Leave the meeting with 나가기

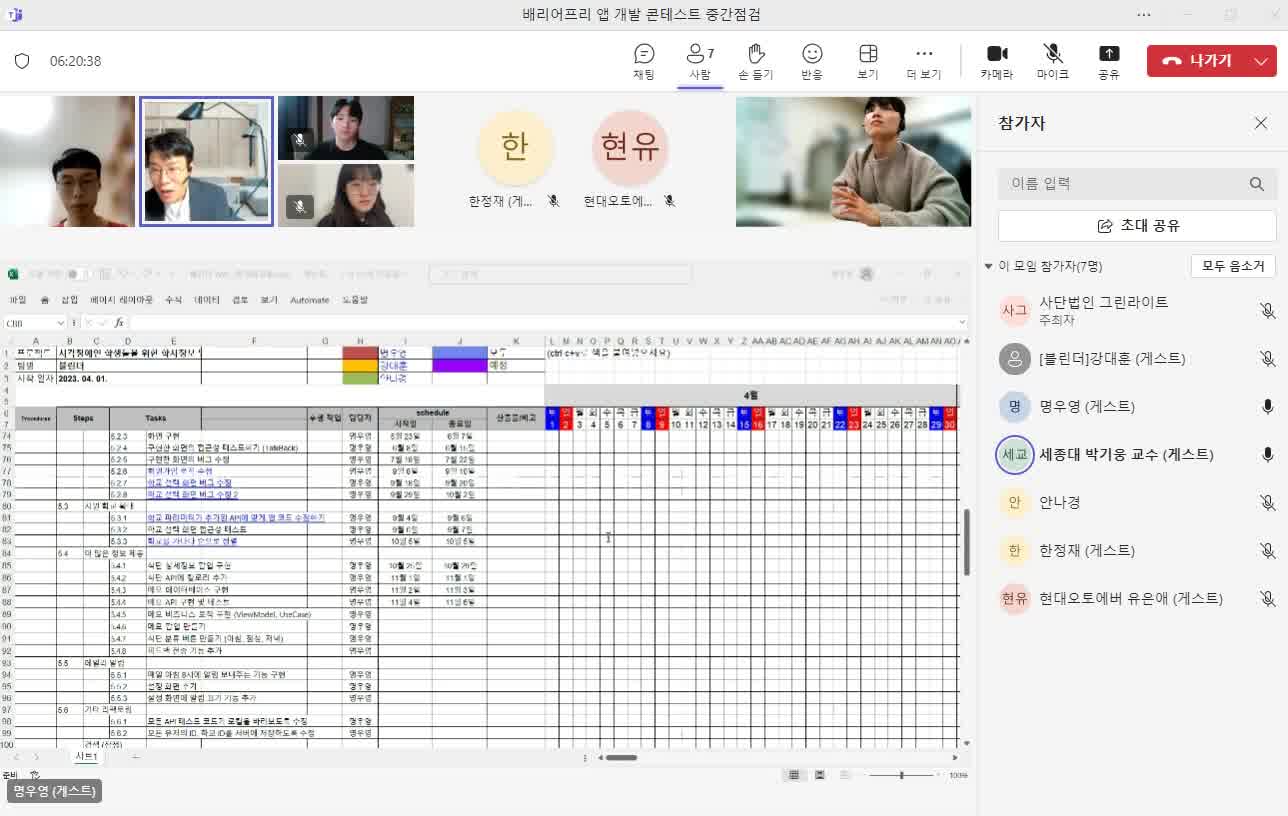[x=1197, y=61]
